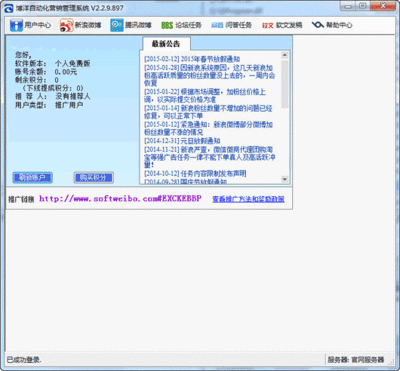This screenshot has height=371, width=400.
Task: Open the softweibo.com promotion URL
Action: pos(120,199)
